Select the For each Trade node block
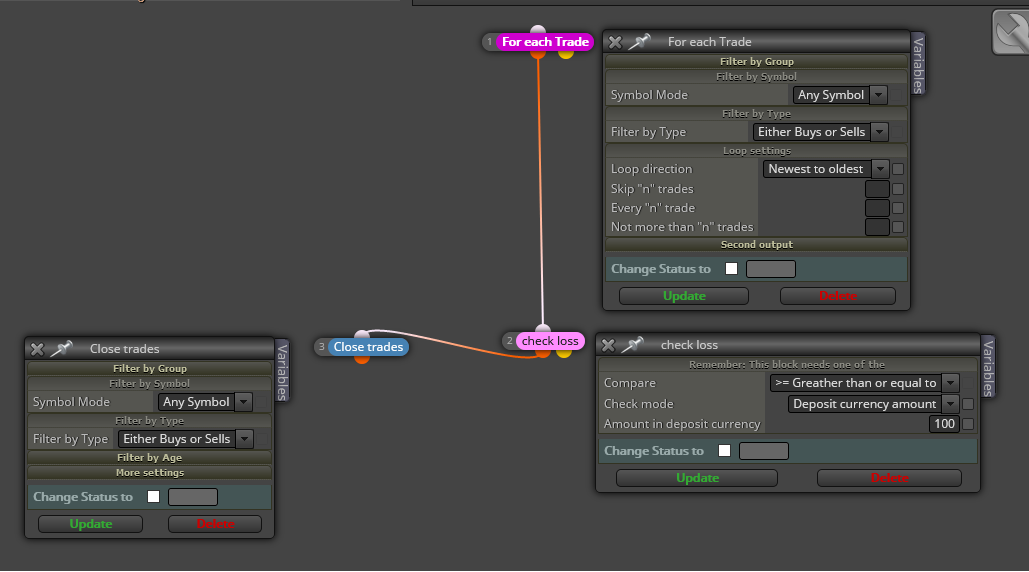The height and width of the screenshot is (572, 1029). pos(545,42)
